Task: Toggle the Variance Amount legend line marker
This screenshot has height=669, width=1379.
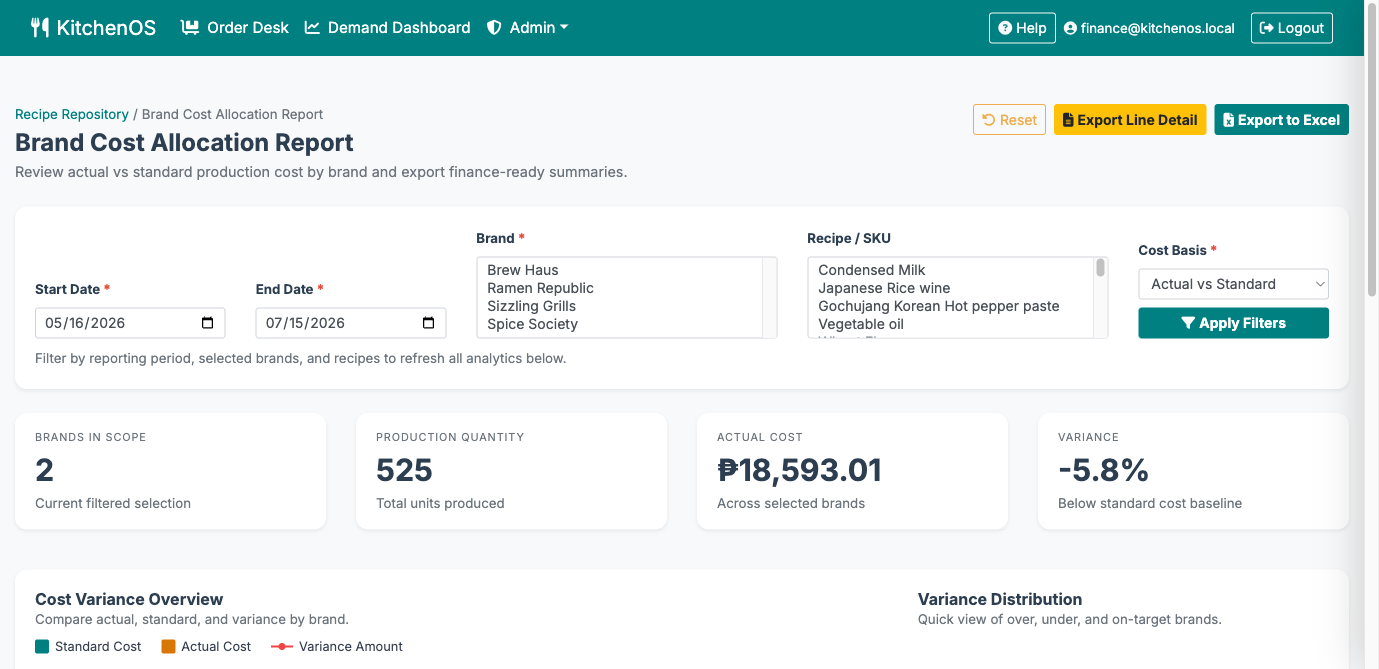Action: pos(282,647)
